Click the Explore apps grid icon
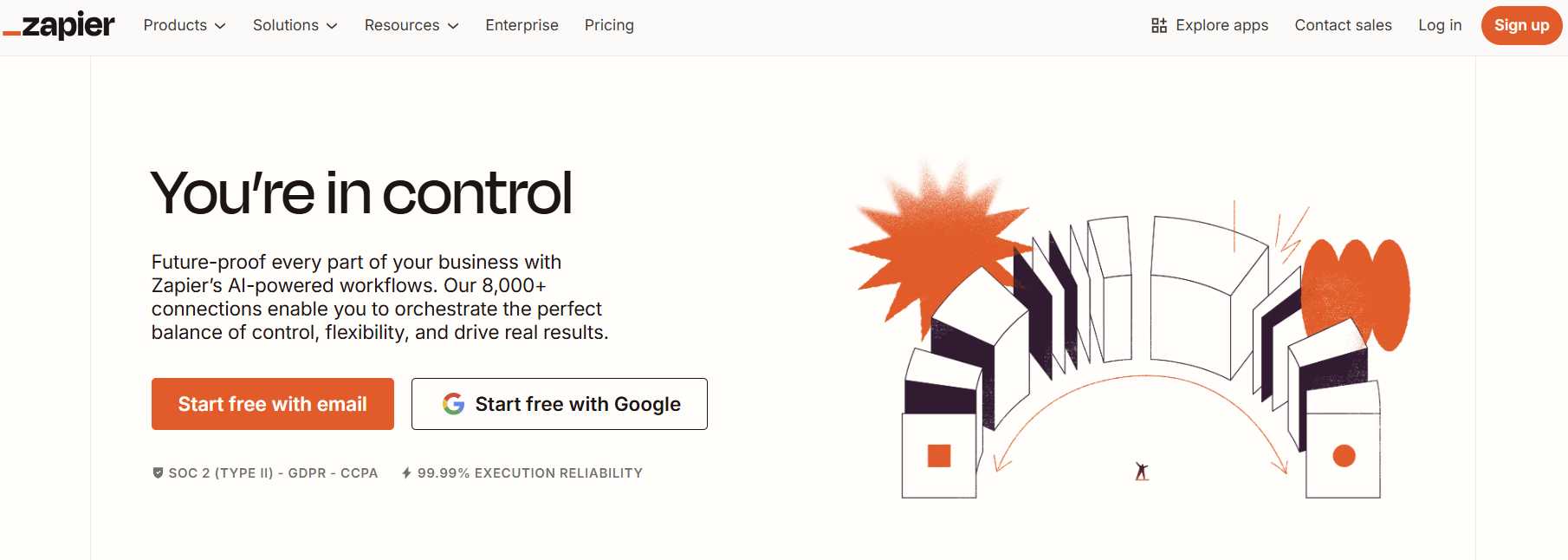This screenshot has height=560, width=1568. (1158, 25)
